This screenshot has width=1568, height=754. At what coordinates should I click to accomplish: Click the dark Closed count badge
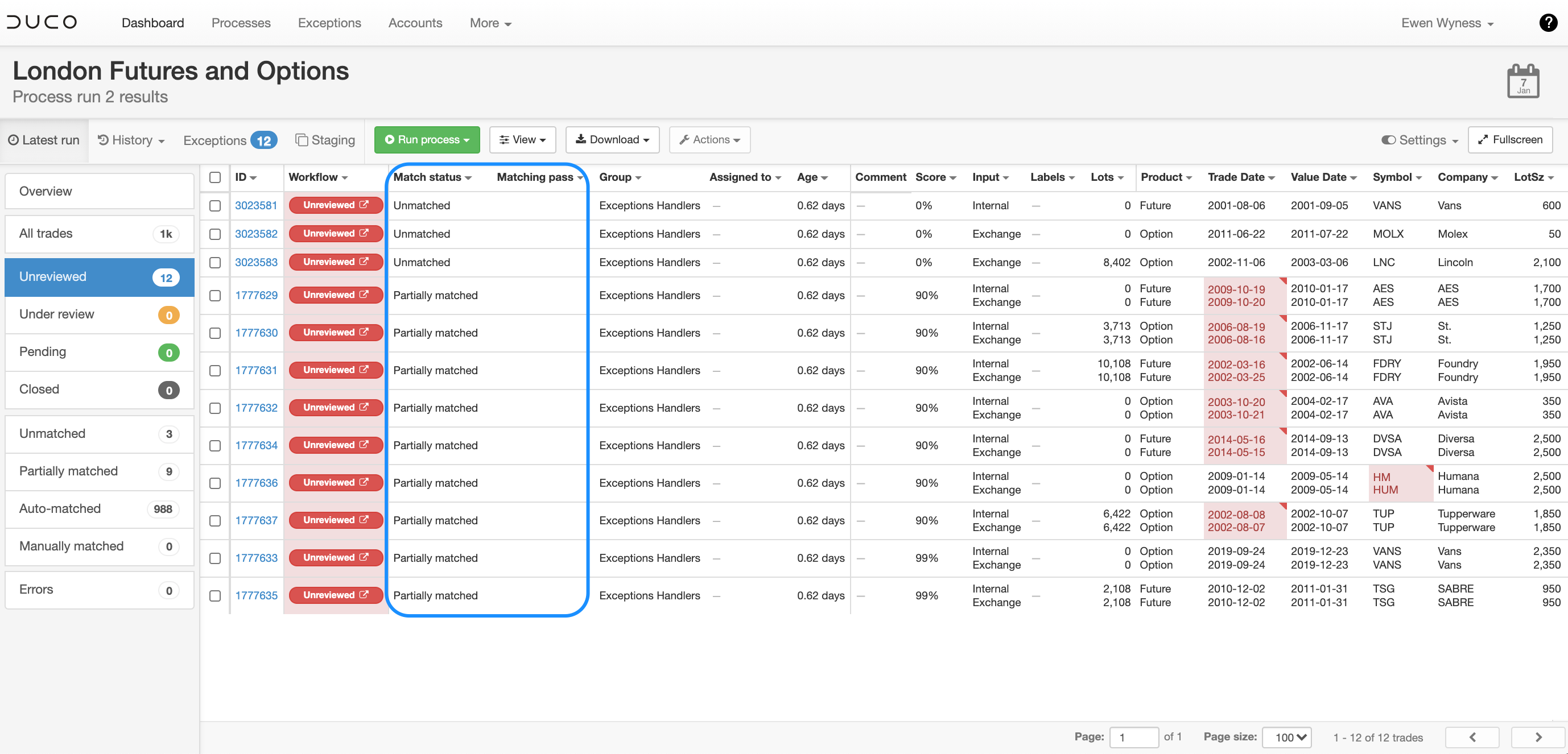click(169, 391)
